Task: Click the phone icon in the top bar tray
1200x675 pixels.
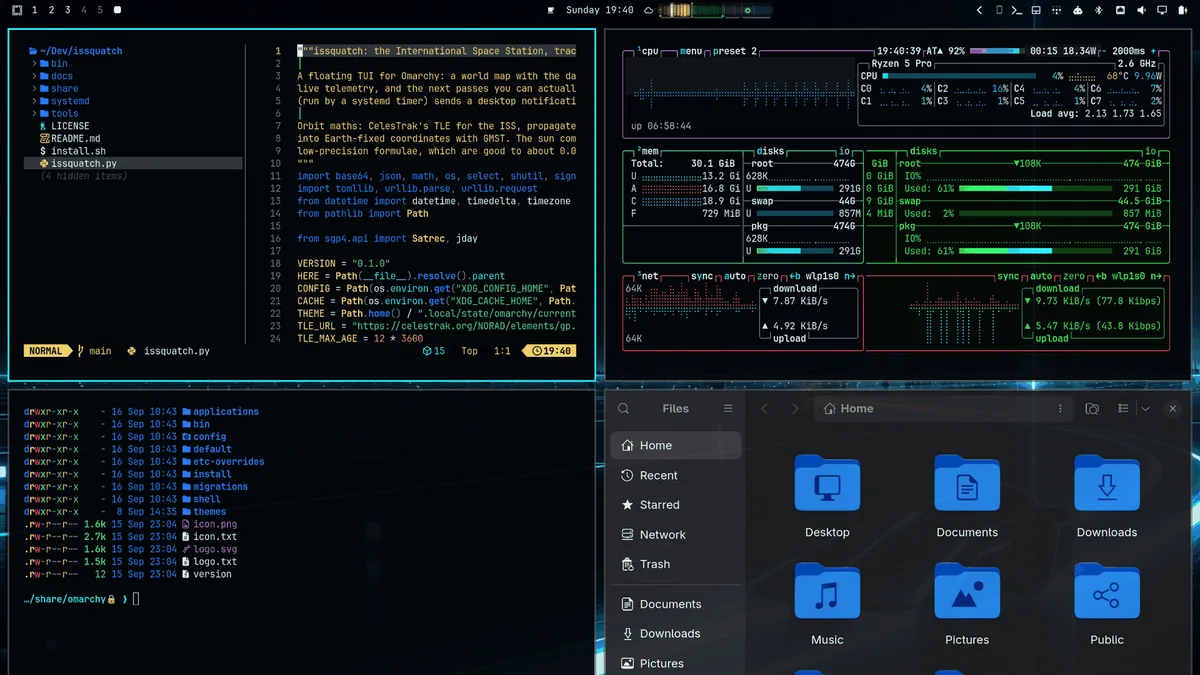Action: click(x=998, y=10)
